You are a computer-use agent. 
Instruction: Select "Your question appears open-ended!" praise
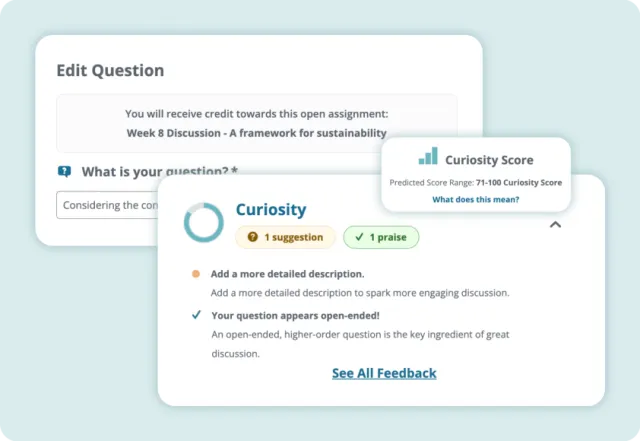click(298, 314)
